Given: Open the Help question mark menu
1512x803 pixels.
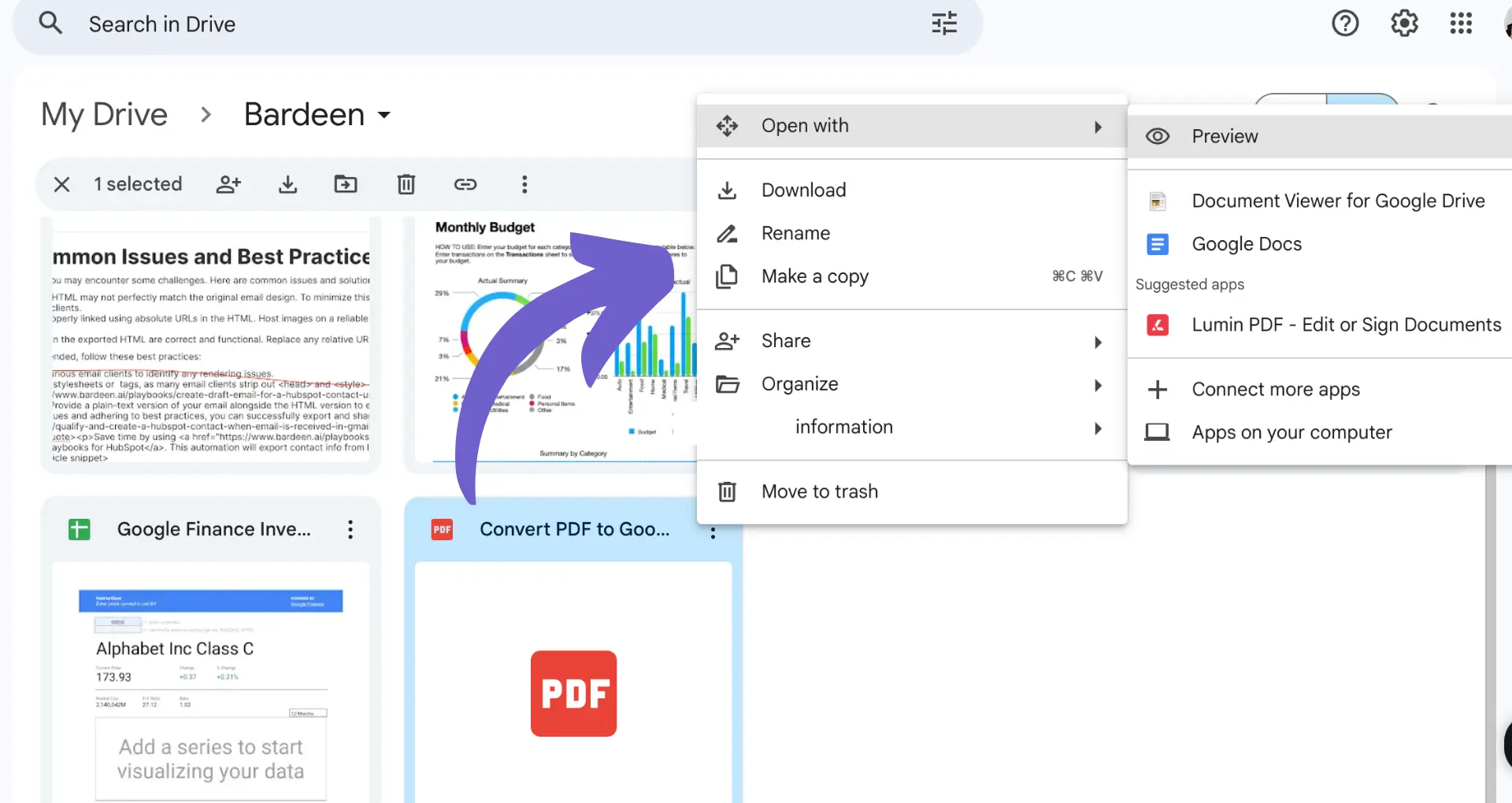Looking at the screenshot, I should 1345,24.
